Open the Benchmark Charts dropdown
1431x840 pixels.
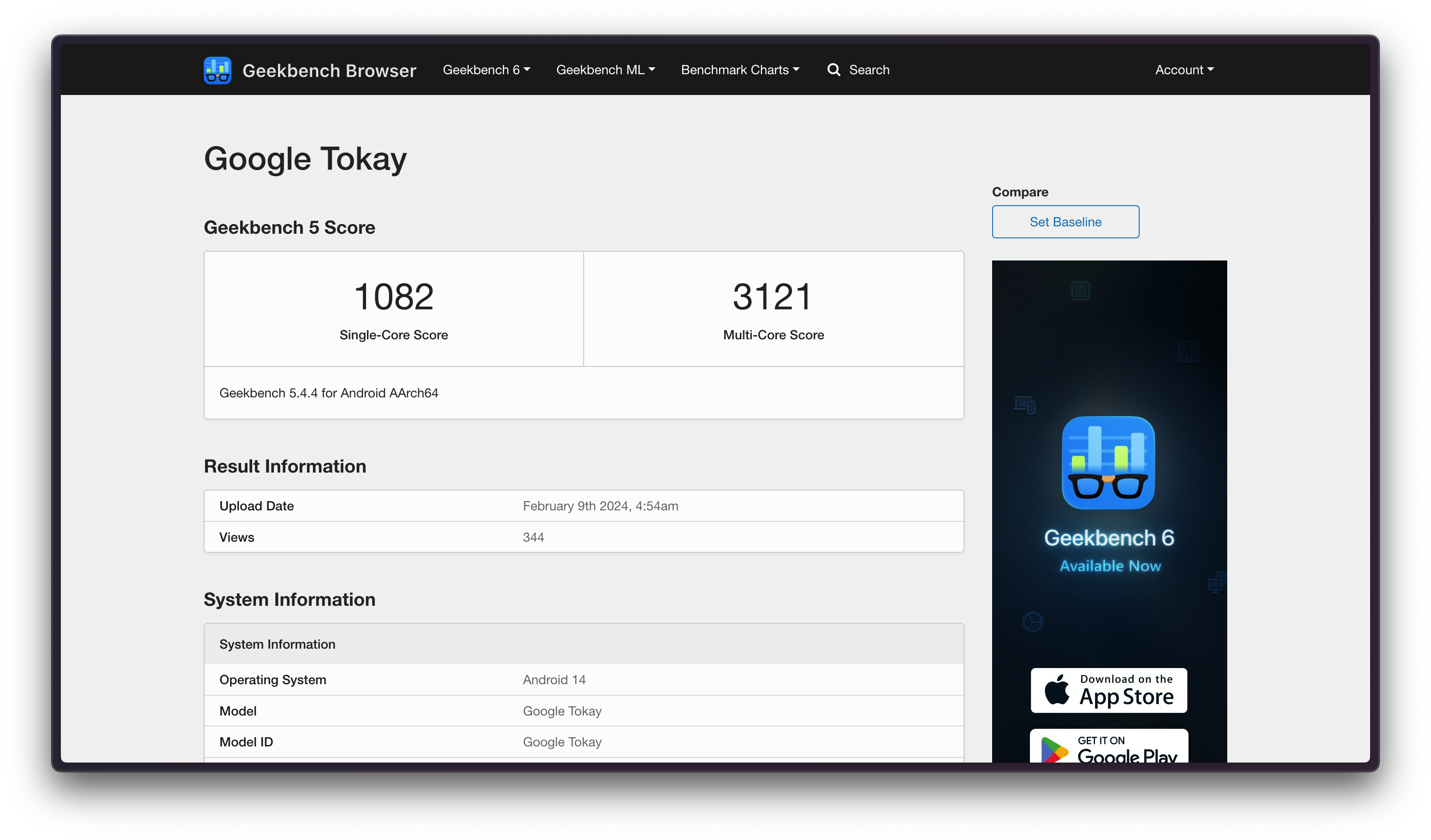pyautogui.click(x=740, y=70)
